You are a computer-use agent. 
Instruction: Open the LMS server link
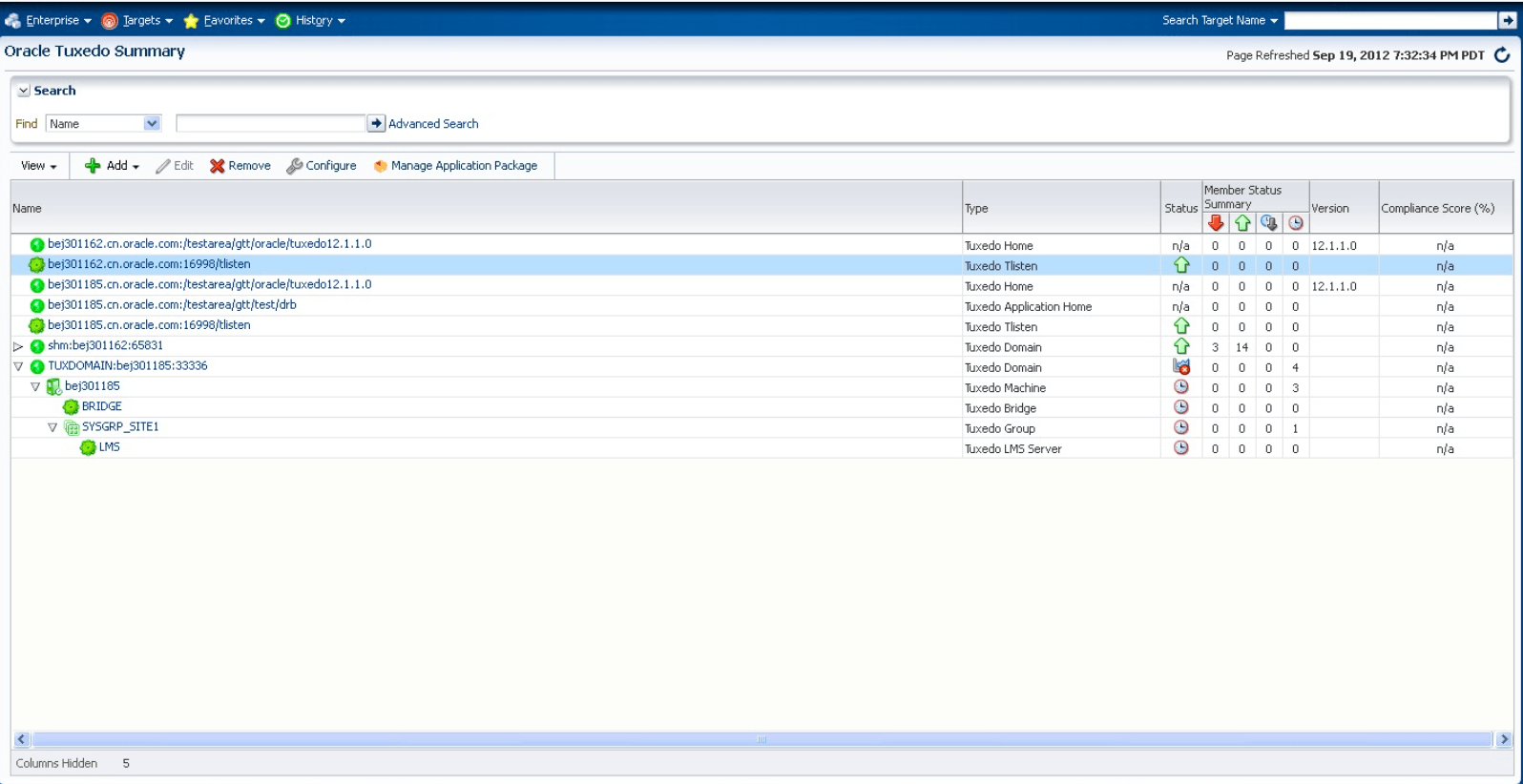pyautogui.click(x=110, y=446)
